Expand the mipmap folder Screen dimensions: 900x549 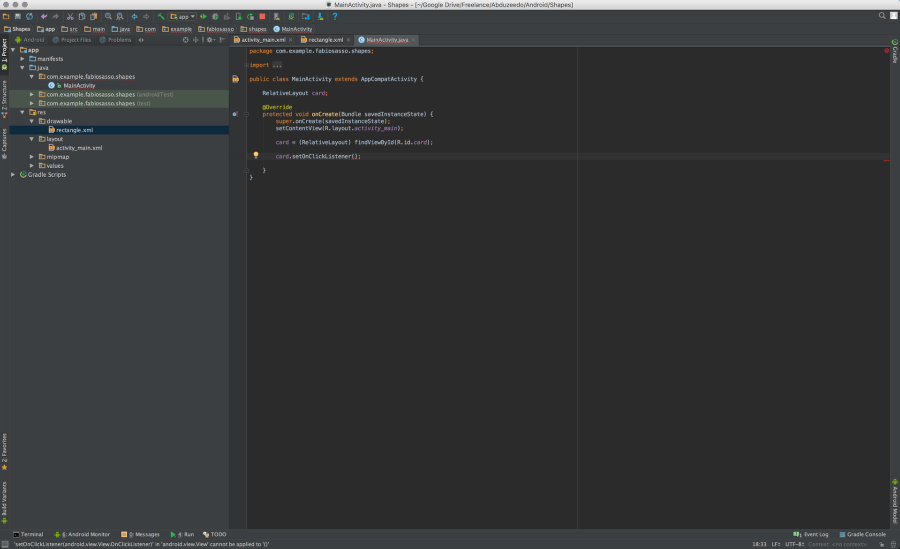(x=32, y=157)
